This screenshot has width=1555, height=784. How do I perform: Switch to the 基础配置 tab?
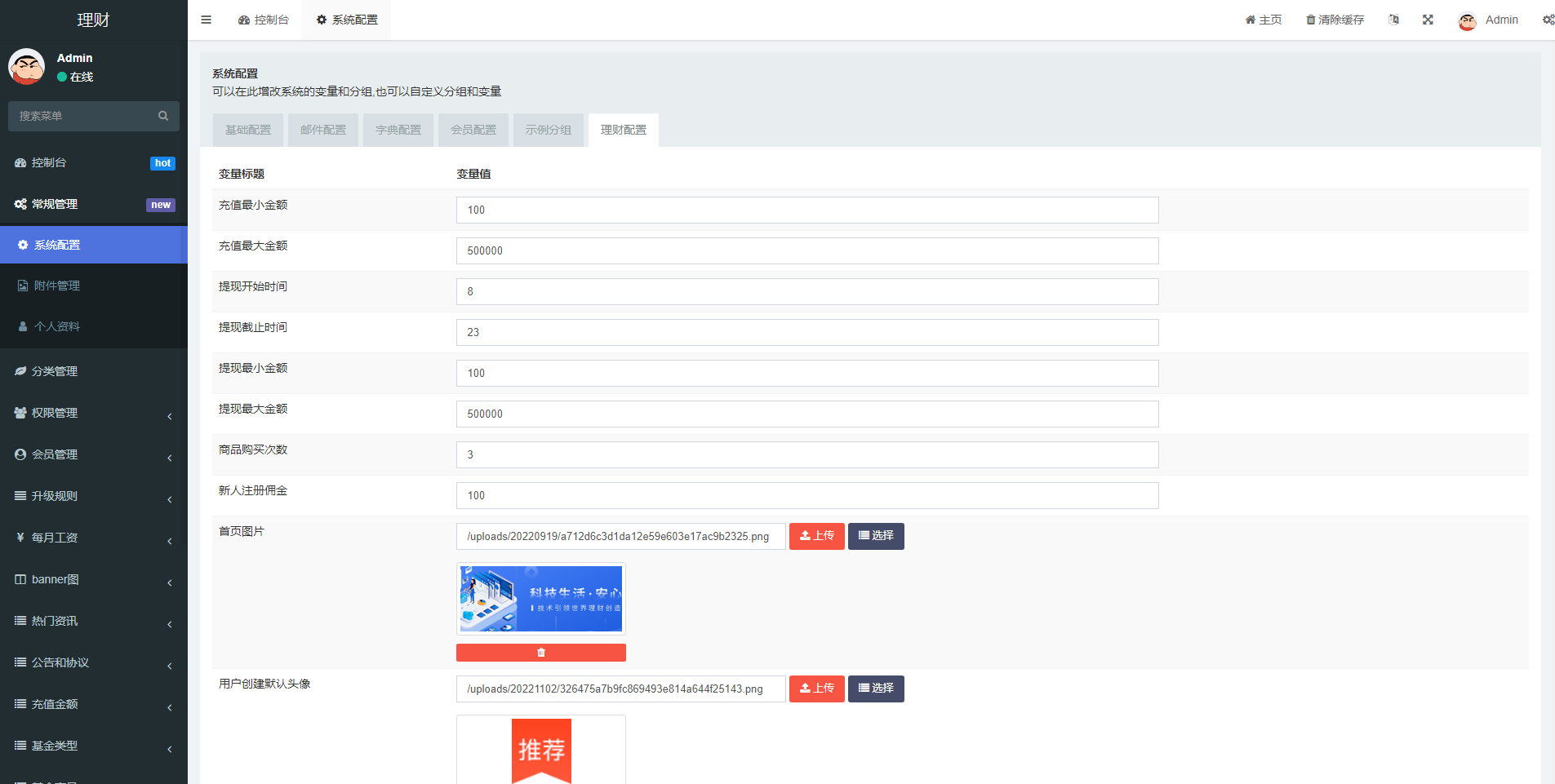(248, 130)
